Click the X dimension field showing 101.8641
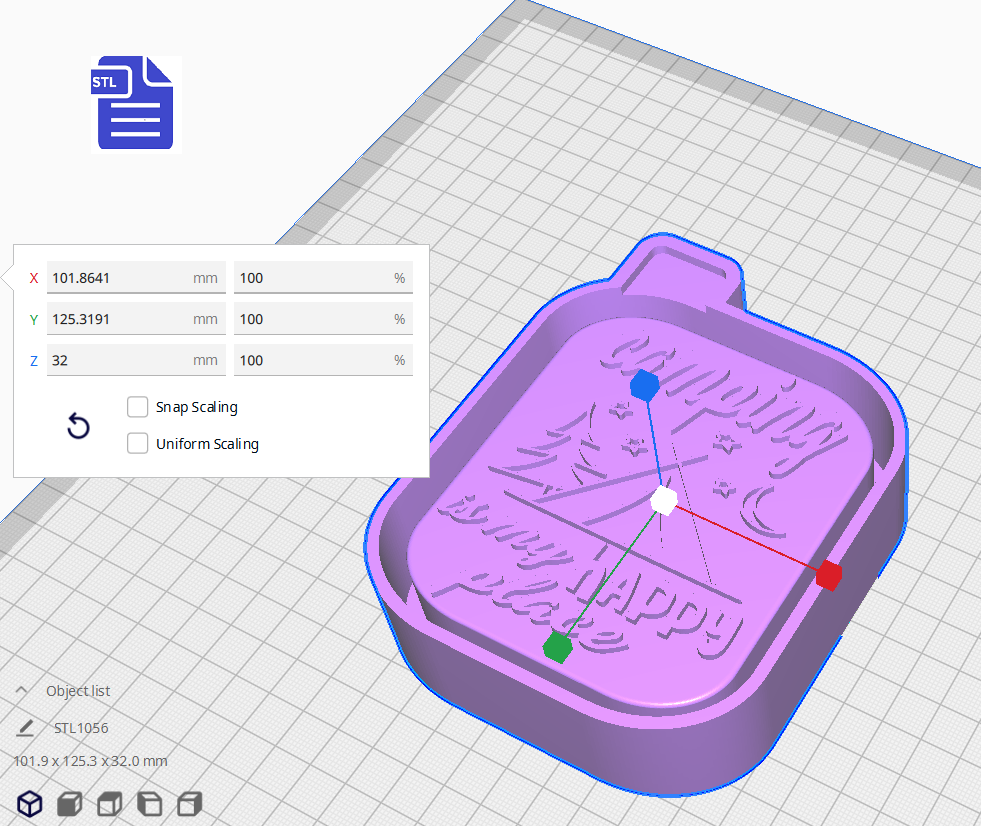981x826 pixels. tap(135, 277)
